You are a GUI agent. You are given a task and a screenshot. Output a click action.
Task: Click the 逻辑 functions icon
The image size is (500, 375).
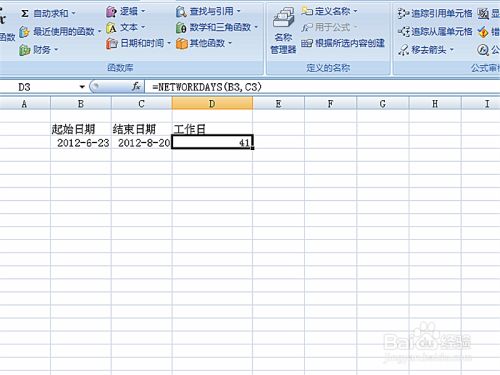click(x=111, y=12)
